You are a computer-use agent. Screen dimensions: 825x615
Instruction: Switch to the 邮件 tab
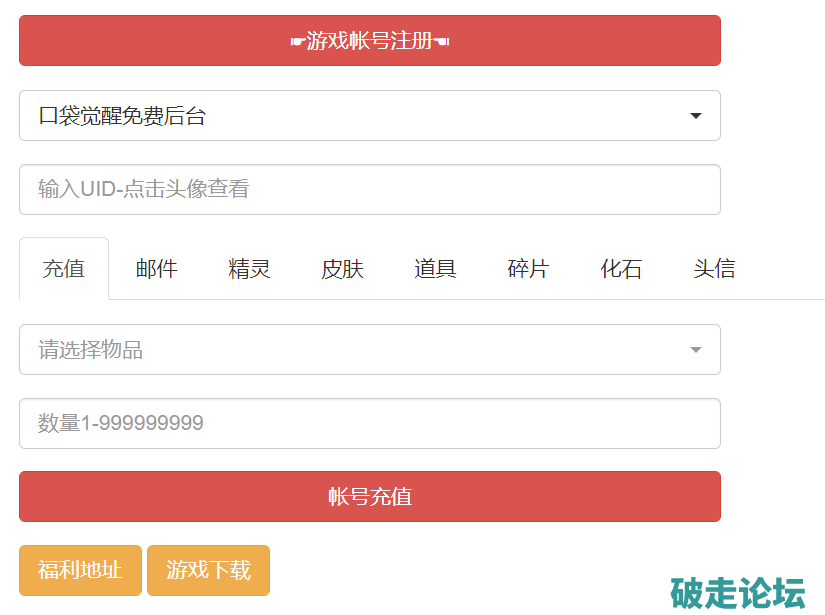click(x=157, y=269)
